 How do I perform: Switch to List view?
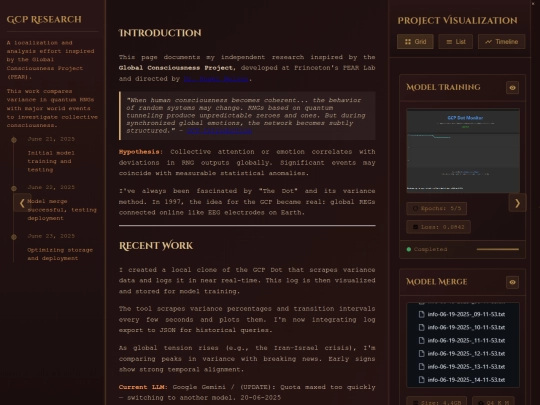455,42
